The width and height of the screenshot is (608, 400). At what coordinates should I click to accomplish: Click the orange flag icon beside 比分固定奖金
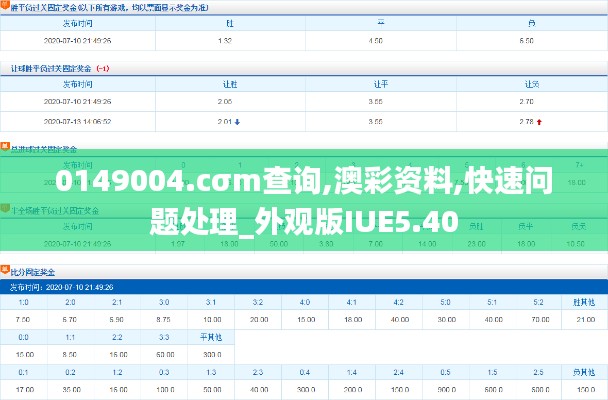coord(5,270)
